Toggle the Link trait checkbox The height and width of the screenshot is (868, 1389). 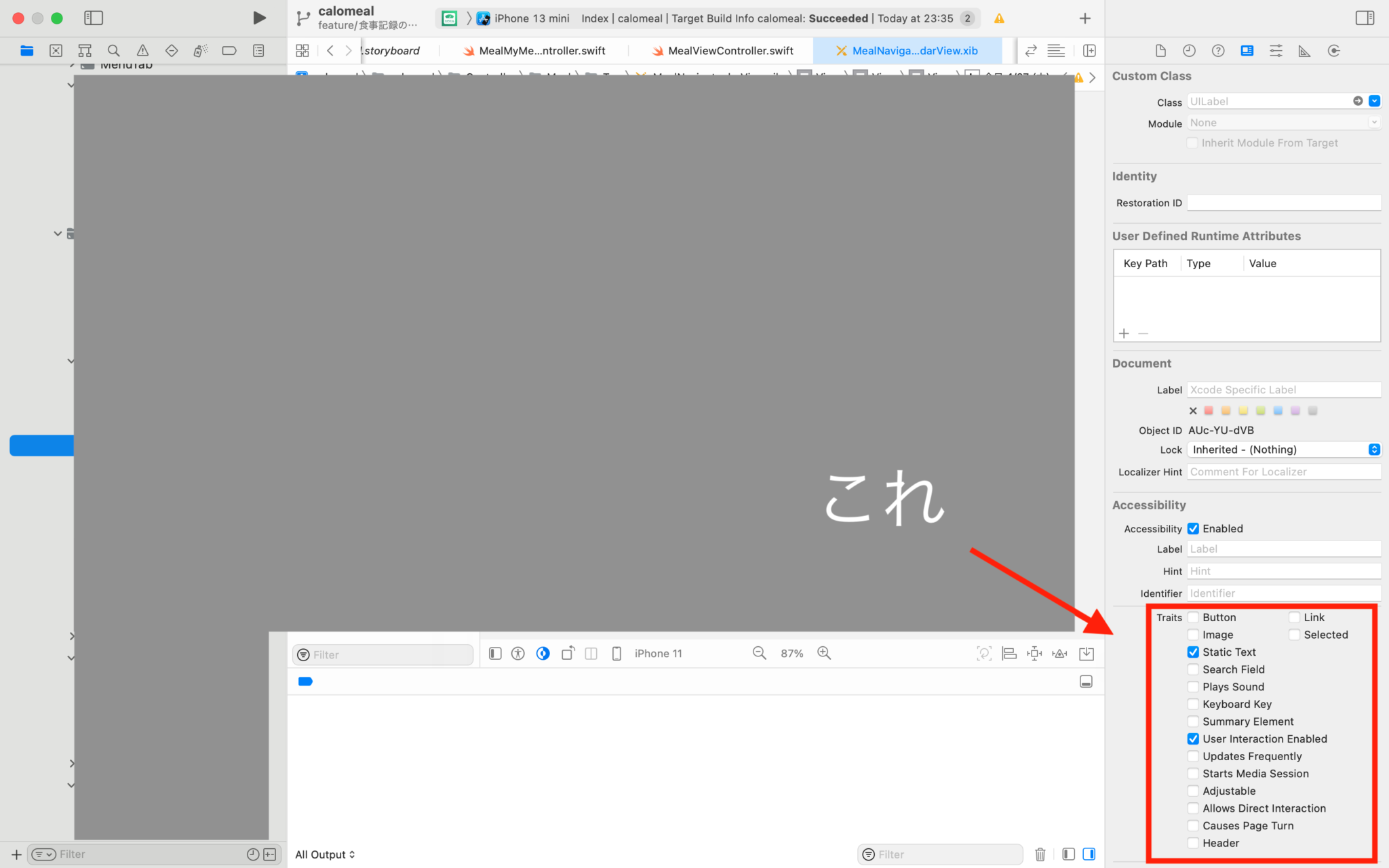tap(1294, 617)
